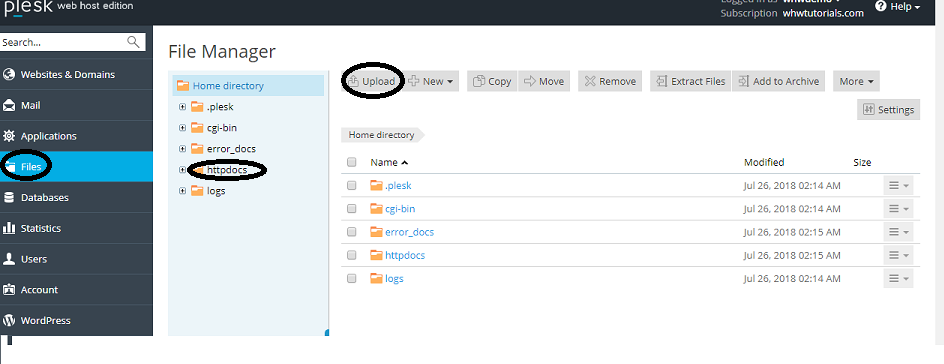
Task: Open Websites & Domains globe icon
Action: (x=9, y=75)
